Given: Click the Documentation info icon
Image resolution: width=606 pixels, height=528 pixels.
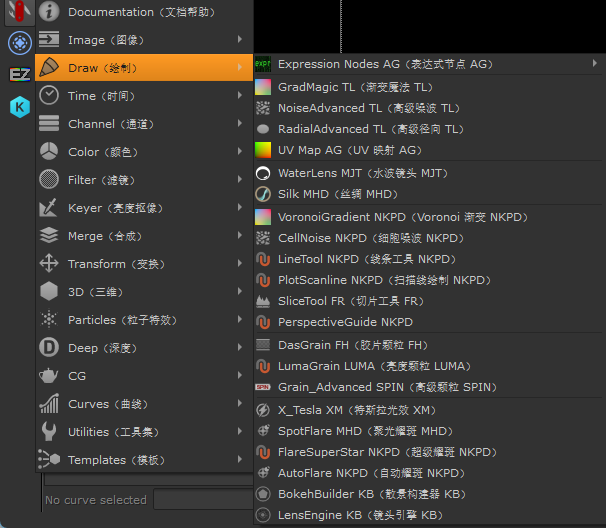Looking at the screenshot, I should (49, 12).
